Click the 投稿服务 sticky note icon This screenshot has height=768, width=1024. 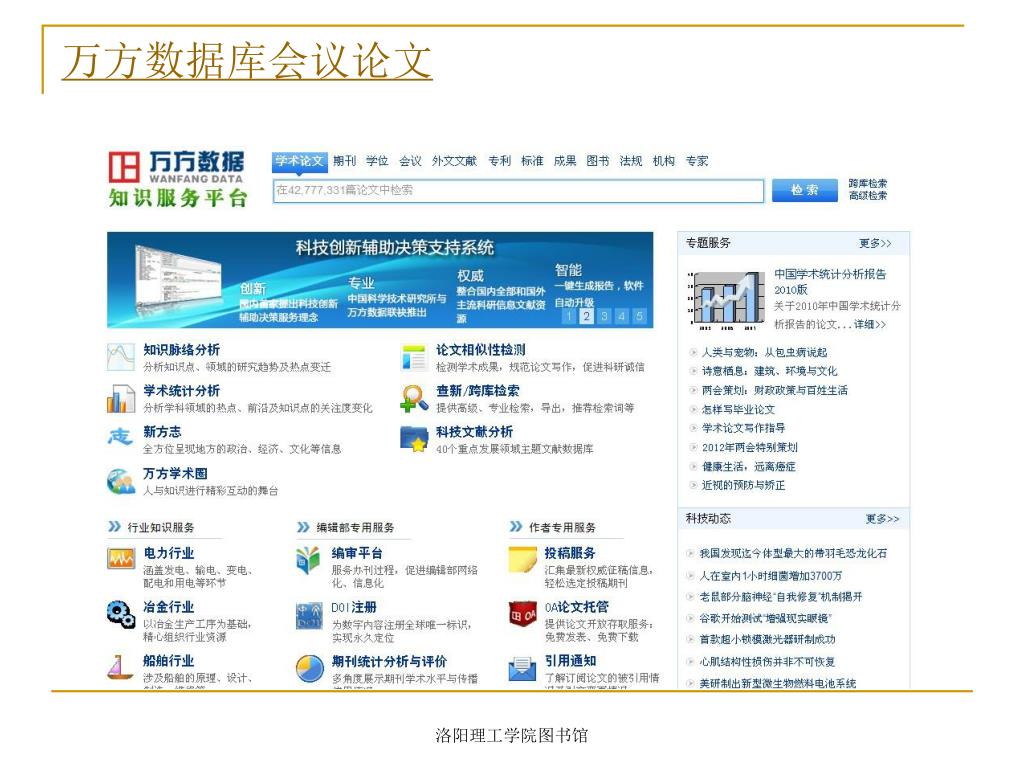(x=522, y=560)
